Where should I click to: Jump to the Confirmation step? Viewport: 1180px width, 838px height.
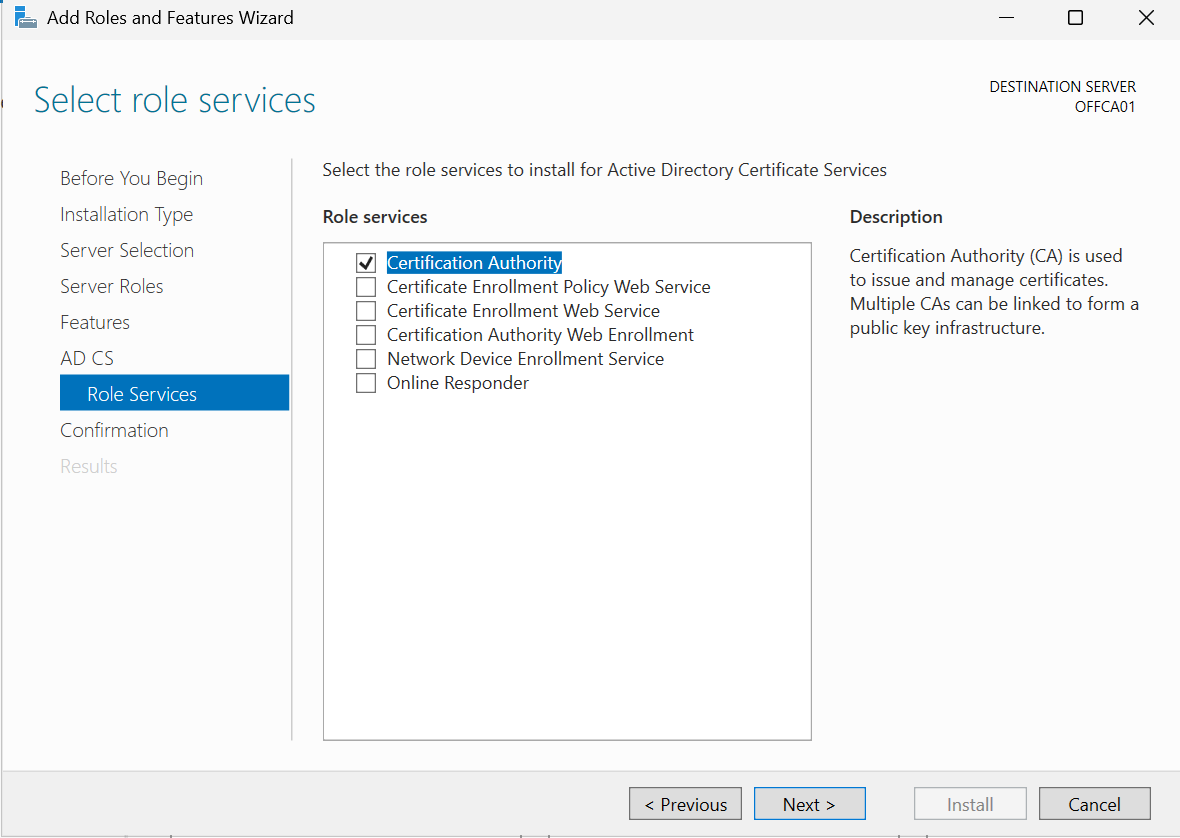point(114,431)
